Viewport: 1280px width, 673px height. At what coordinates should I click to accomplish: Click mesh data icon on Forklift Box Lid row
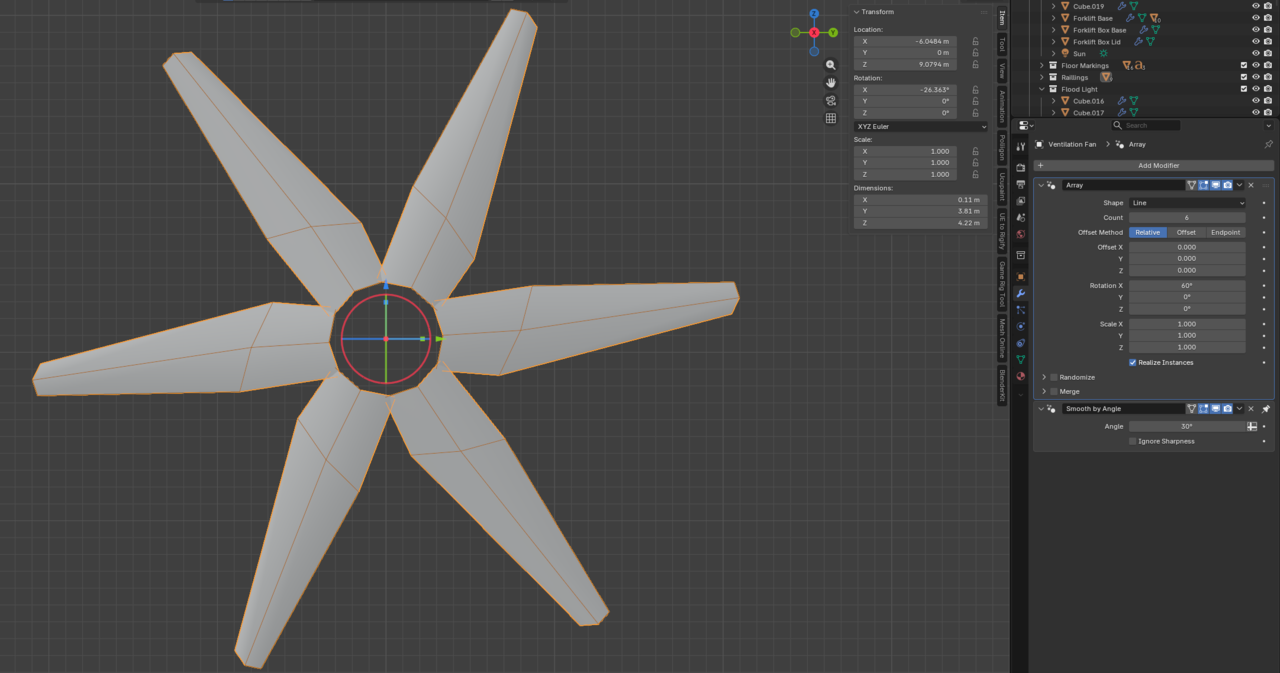coord(1149,42)
